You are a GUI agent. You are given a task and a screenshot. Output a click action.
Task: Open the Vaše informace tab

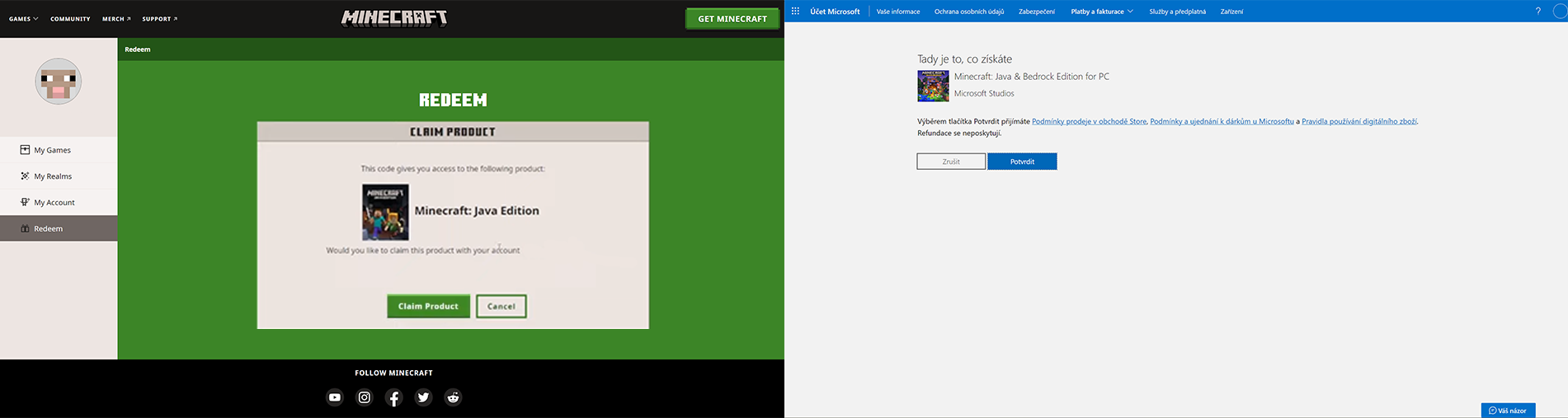coord(898,12)
